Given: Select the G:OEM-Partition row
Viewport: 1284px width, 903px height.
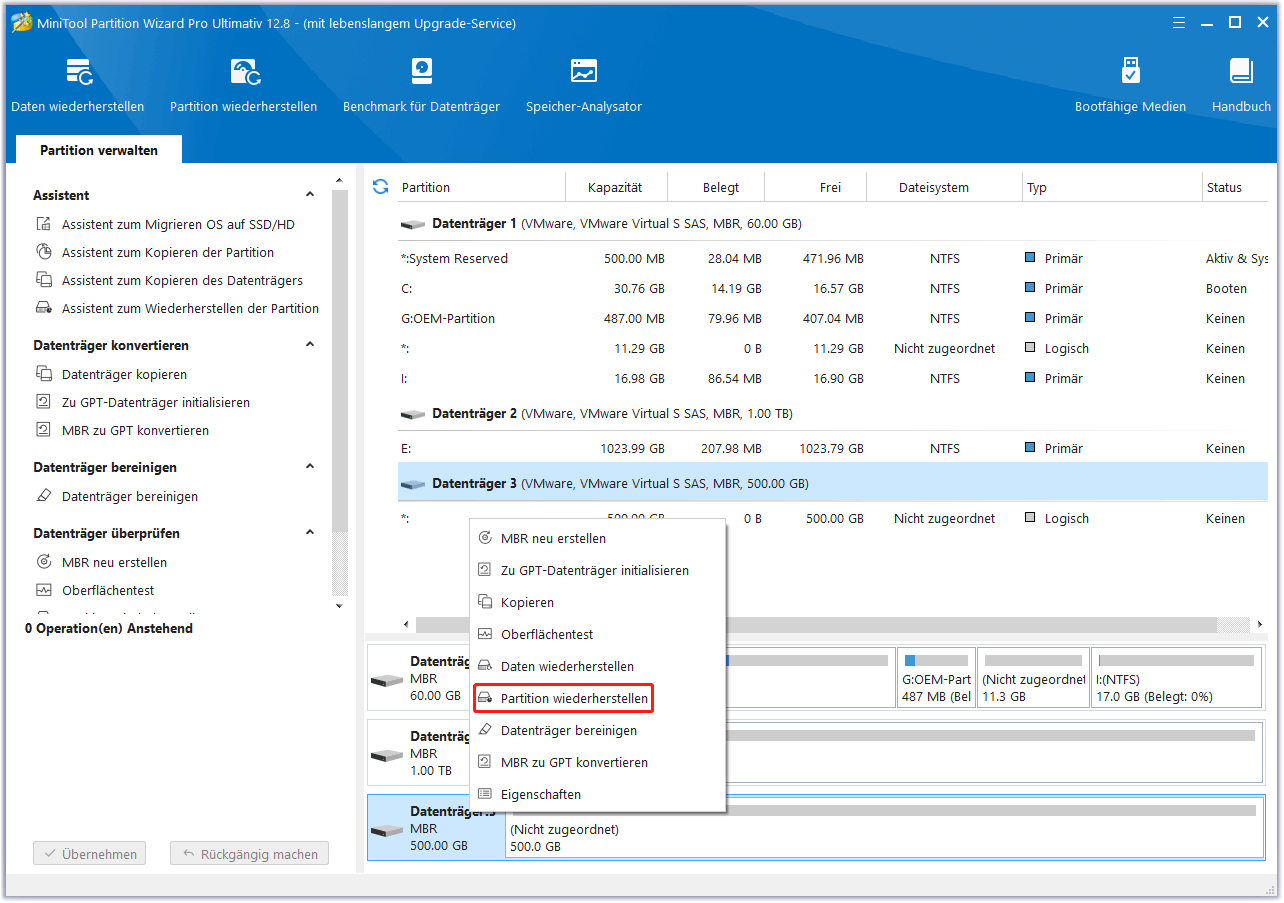Looking at the screenshot, I should click(x=833, y=319).
